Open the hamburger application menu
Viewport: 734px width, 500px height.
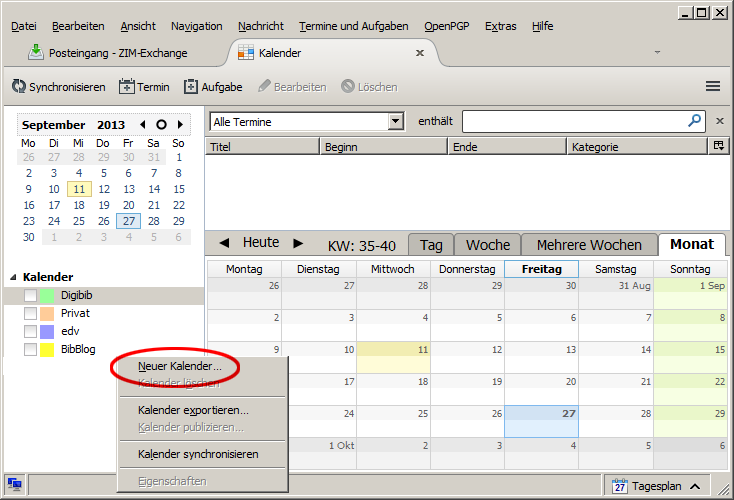(713, 87)
